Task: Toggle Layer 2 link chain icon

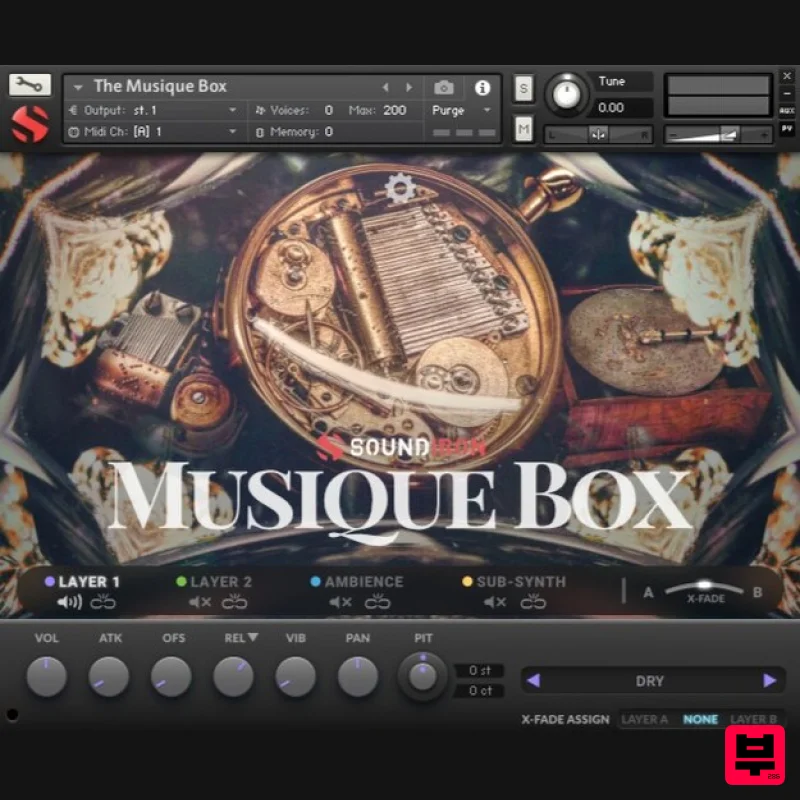Action: point(235,602)
